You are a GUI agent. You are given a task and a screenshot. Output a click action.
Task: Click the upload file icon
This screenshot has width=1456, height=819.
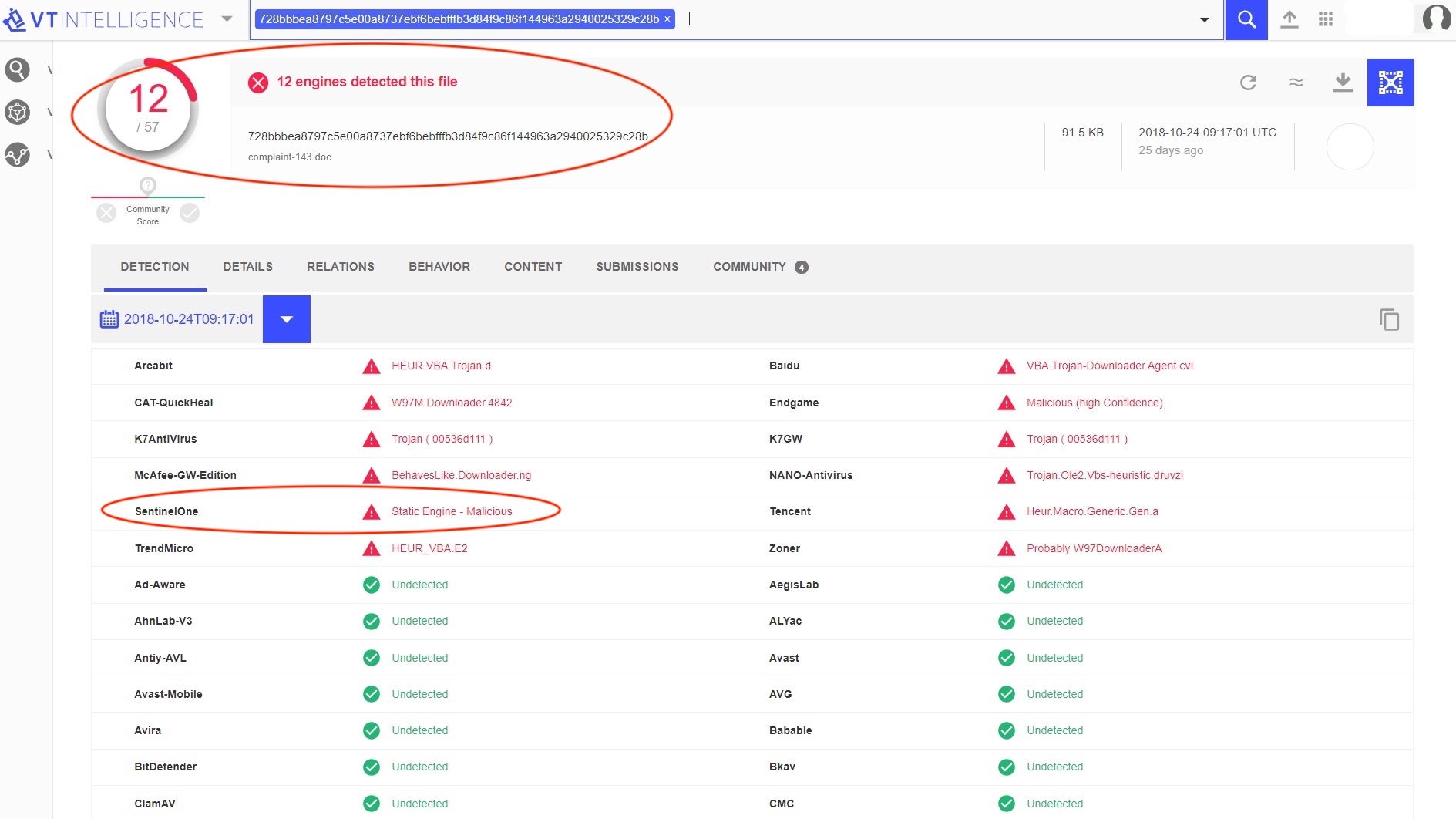1290,19
